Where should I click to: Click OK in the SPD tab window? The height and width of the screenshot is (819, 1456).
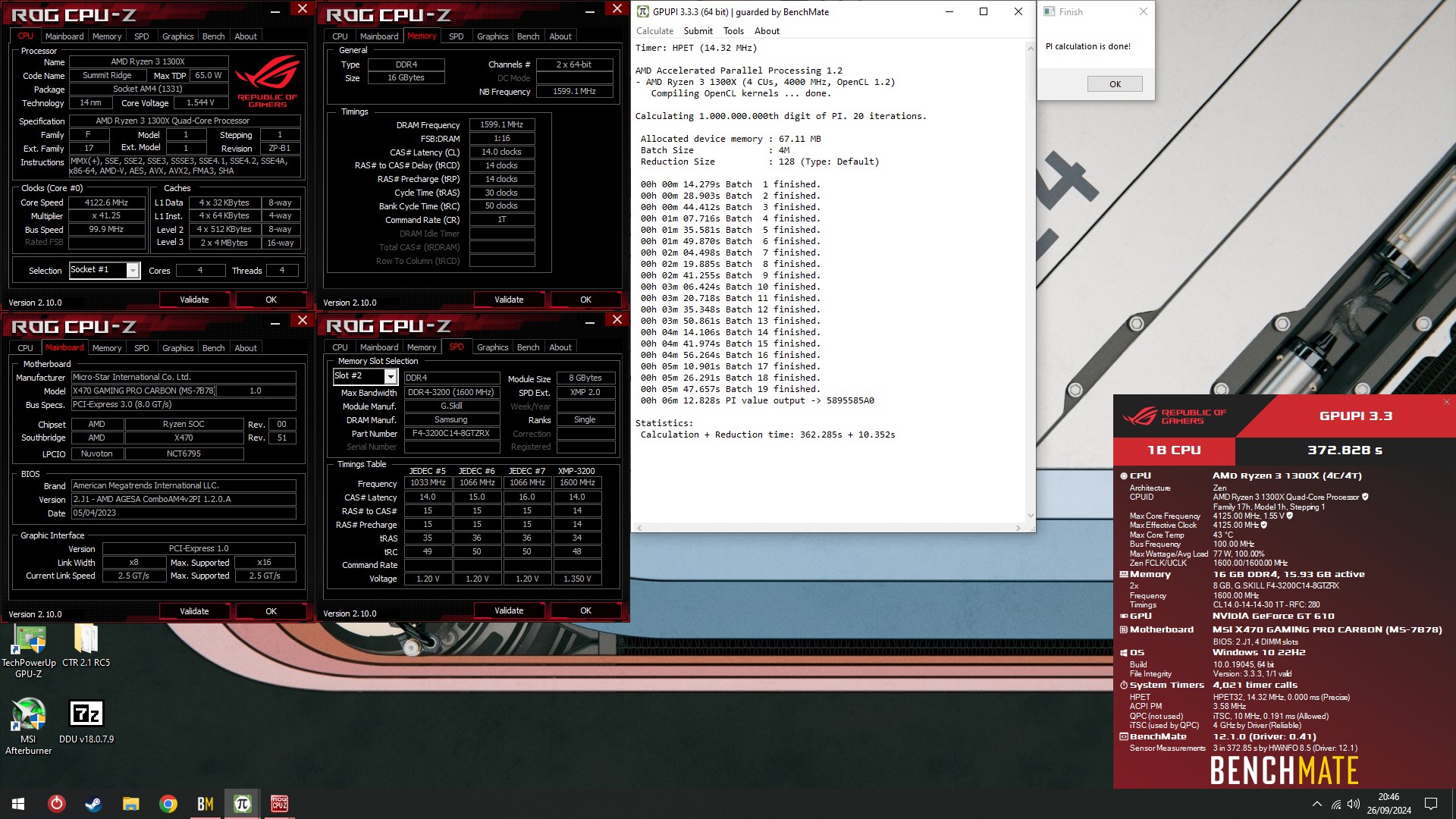[585, 610]
